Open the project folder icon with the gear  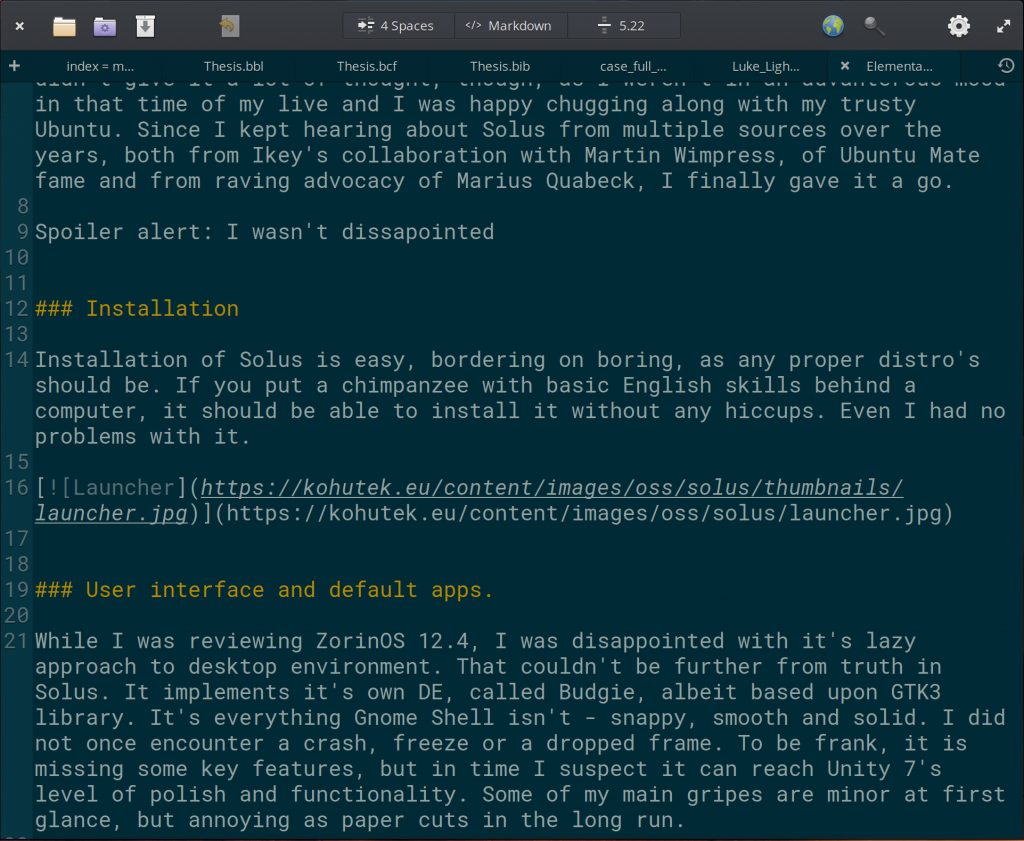click(104, 26)
